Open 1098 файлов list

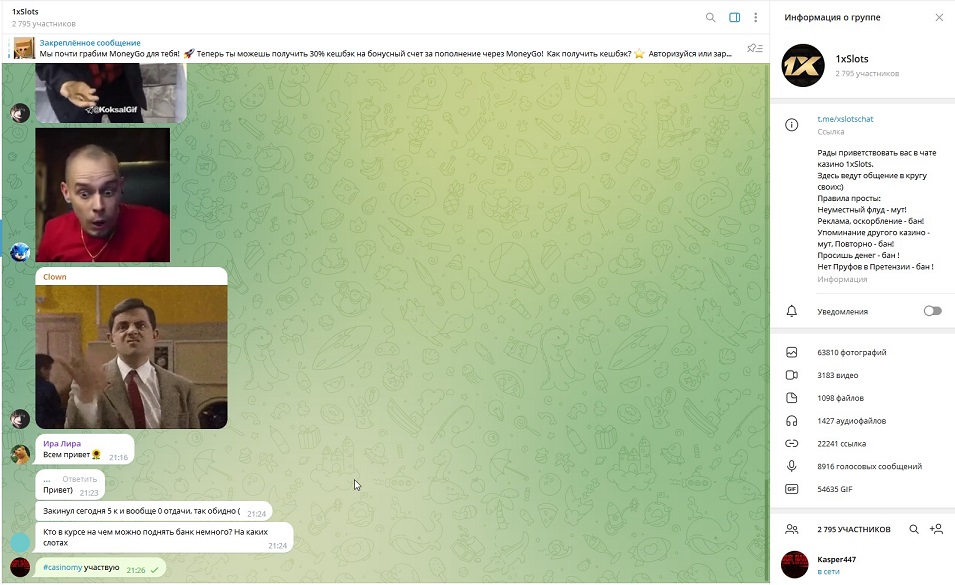click(x=840, y=398)
